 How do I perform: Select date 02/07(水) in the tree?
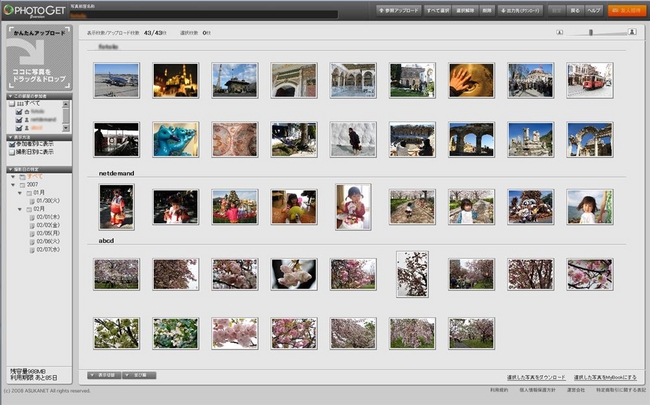(48, 250)
